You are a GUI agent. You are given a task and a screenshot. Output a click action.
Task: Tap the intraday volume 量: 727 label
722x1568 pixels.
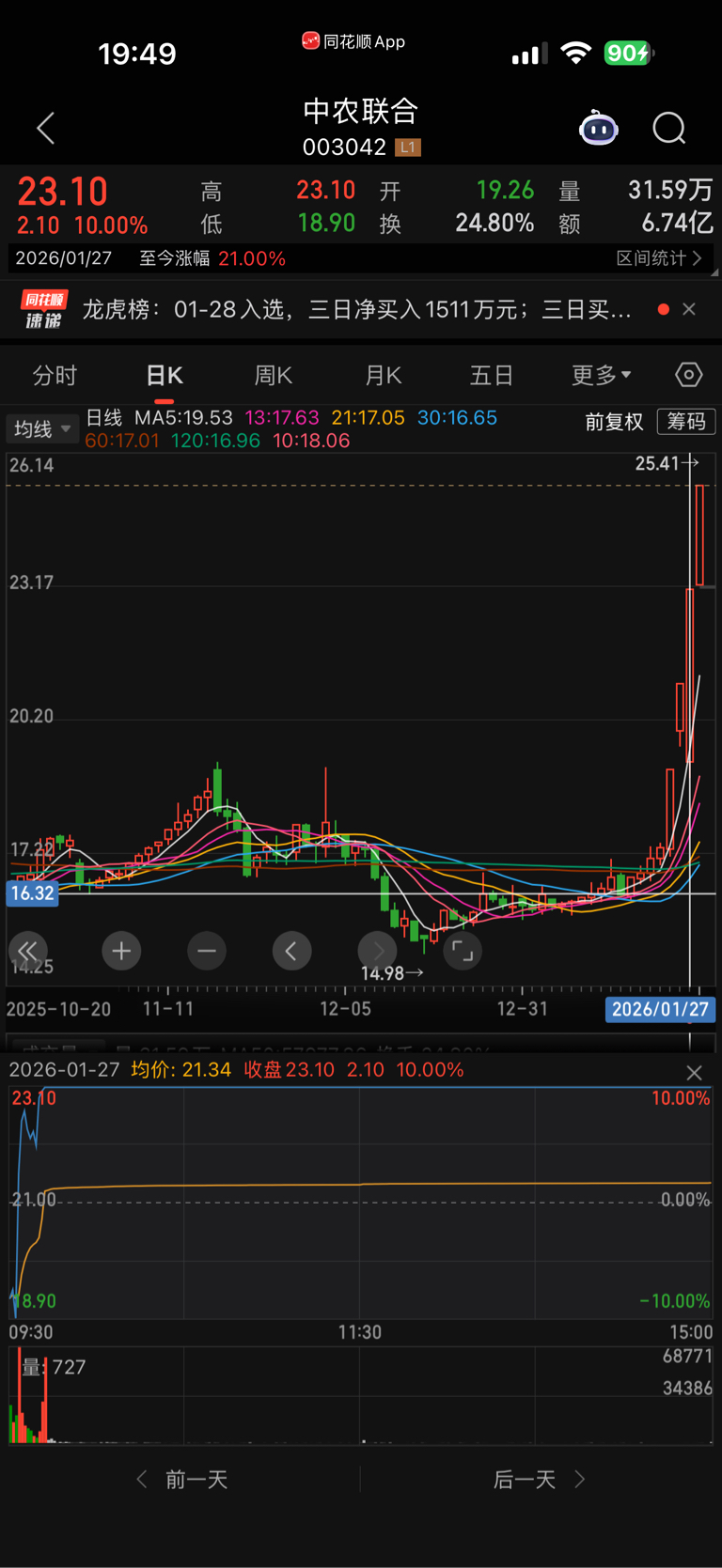(x=54, y=1367)
